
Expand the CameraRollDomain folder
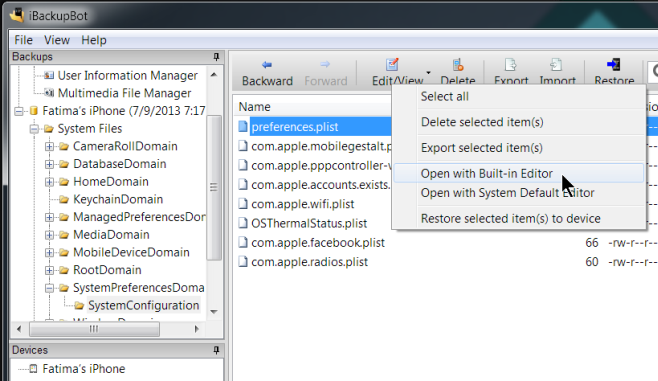click(50, 146)
